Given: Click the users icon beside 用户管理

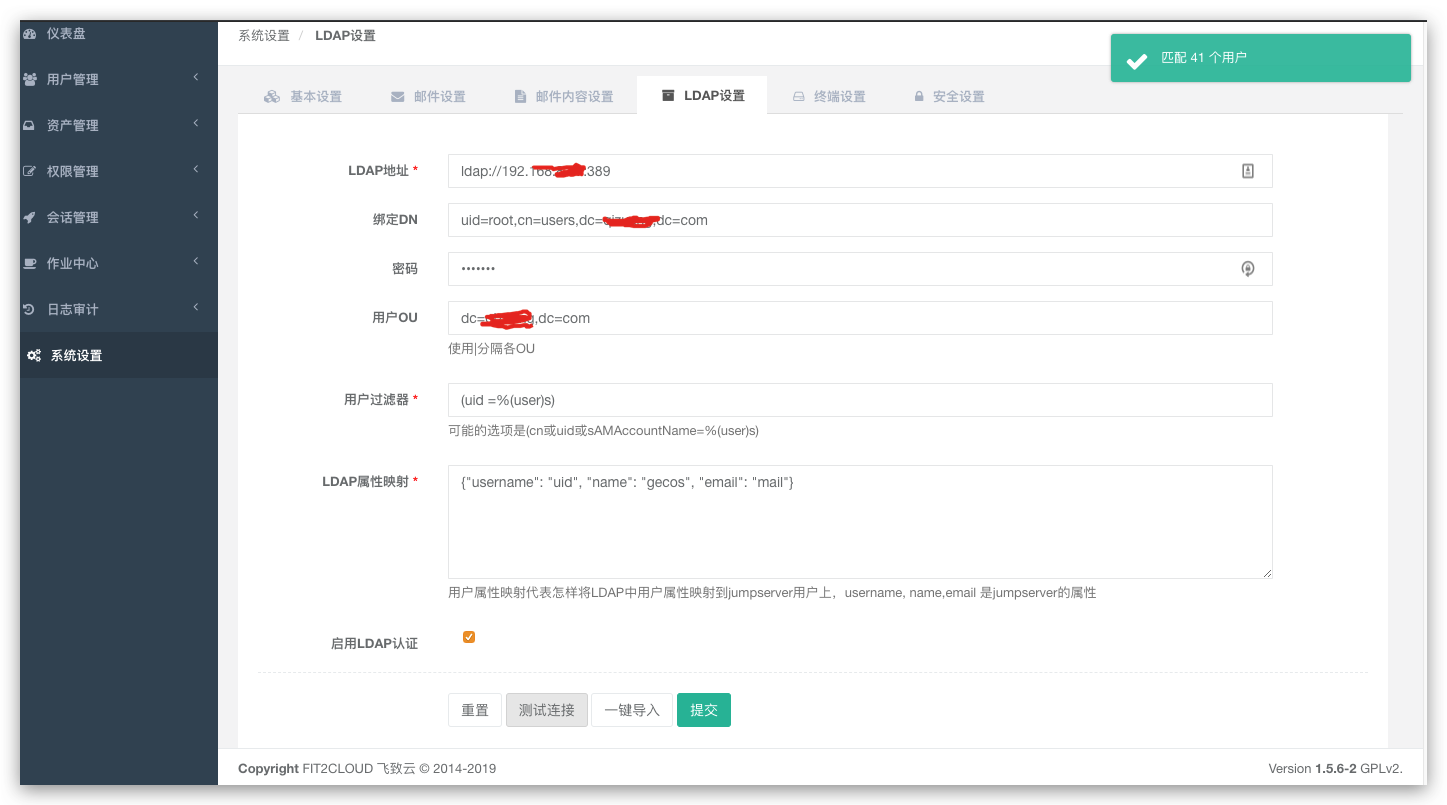Looking at the screenshot, I should [x=30, y=79].
